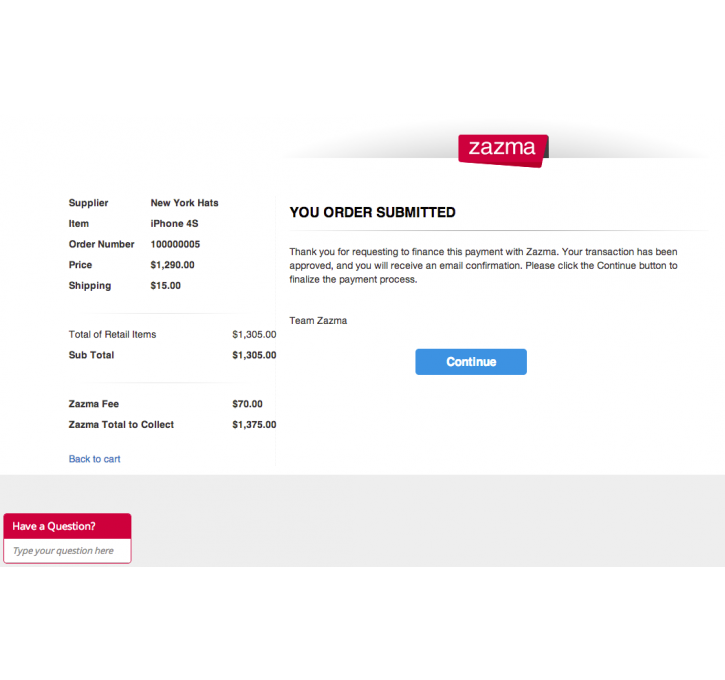Image resolution: width=725 pixels, height=680 pixels.
Task: Click the Zazma Fee amount $70.00
Action: (x=247, y=404)
